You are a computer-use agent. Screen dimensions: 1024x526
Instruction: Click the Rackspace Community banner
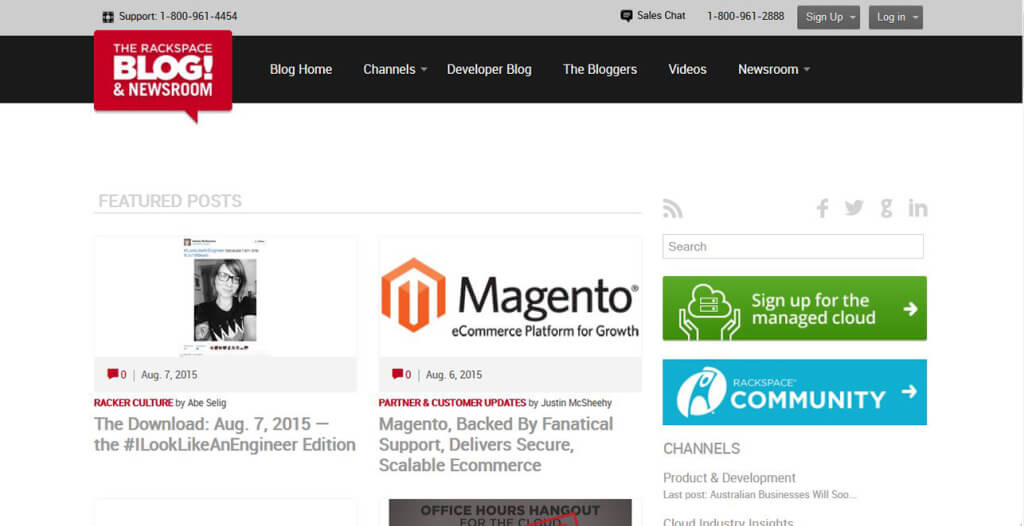tap(794, 391)
